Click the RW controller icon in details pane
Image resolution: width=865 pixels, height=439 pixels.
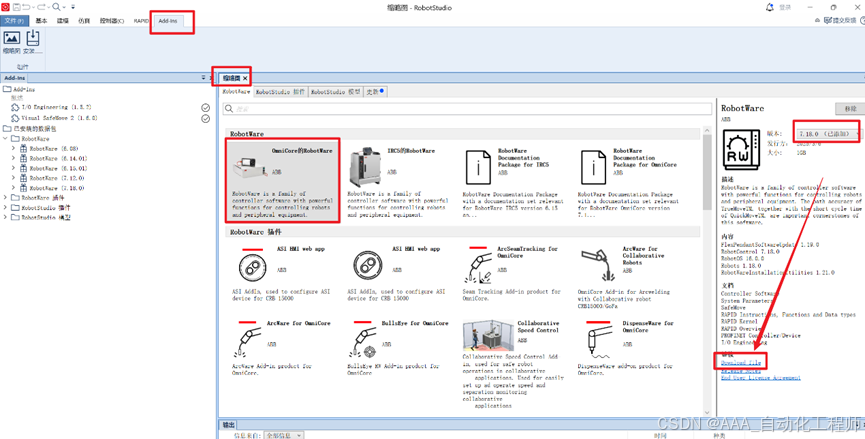point(741,149)
